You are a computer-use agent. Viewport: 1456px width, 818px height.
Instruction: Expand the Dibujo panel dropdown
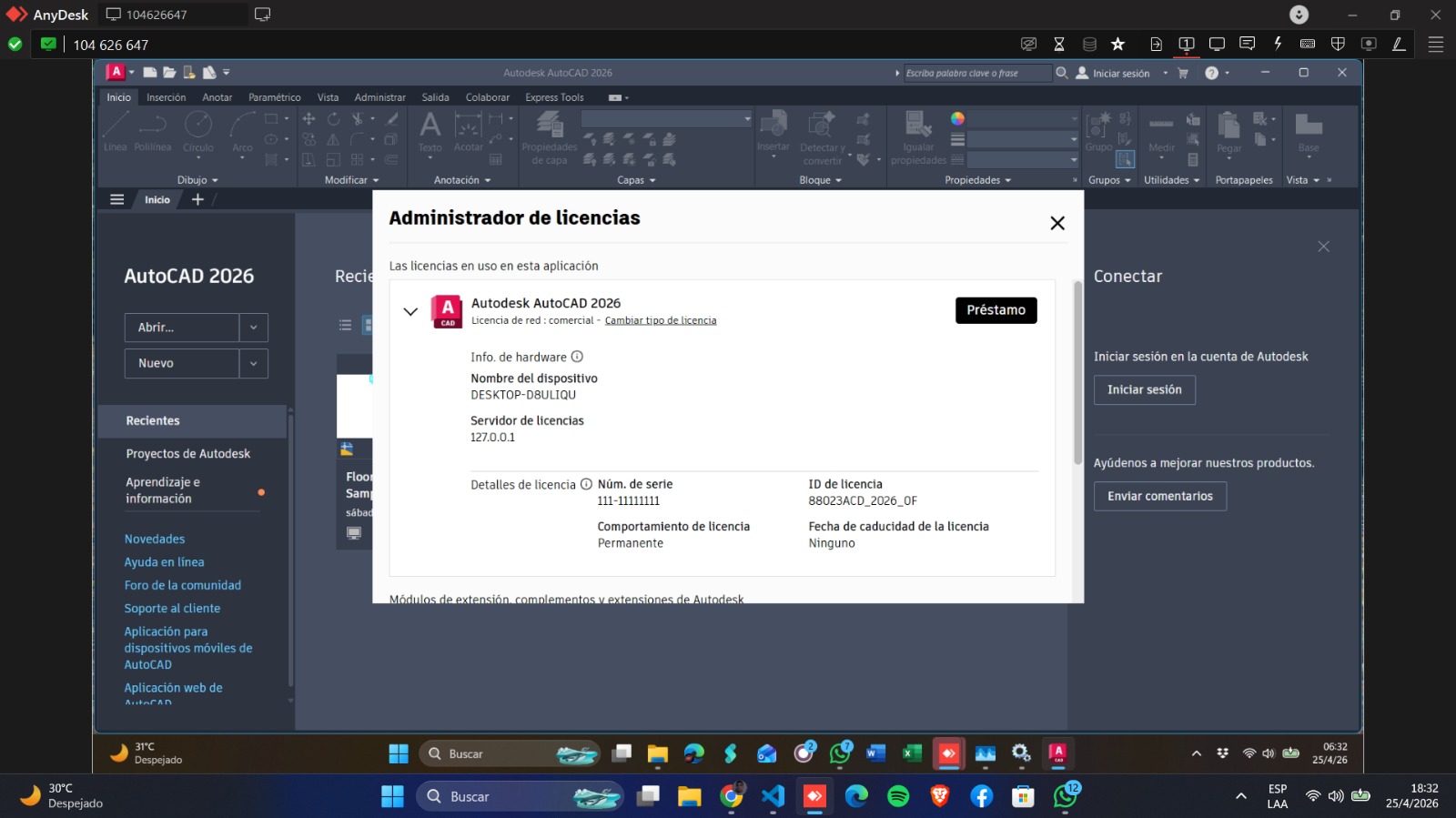point(197,180)
